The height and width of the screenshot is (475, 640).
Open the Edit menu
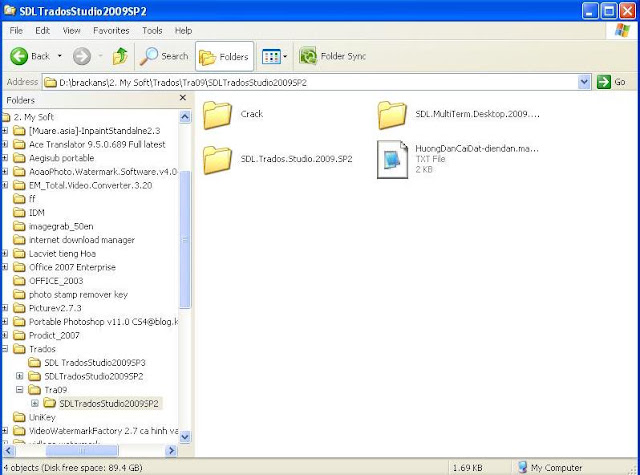pyautogui.click(x=42, y=31)
